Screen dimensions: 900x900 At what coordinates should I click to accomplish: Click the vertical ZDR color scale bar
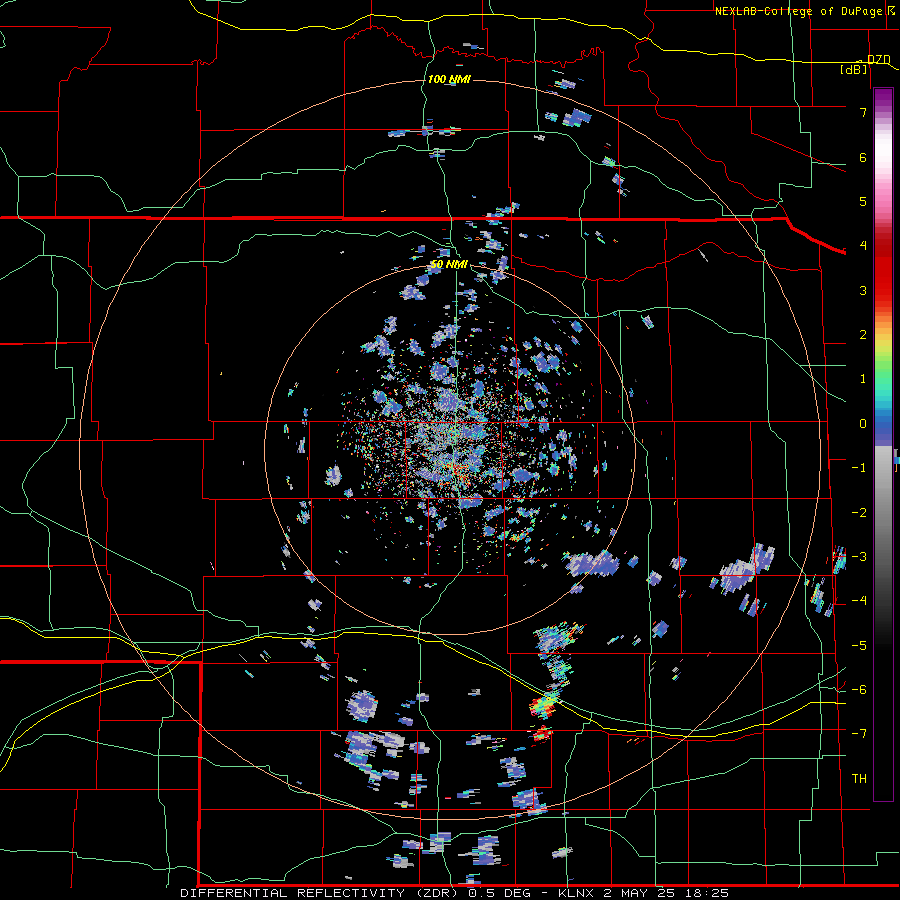(x=883, y=444)
